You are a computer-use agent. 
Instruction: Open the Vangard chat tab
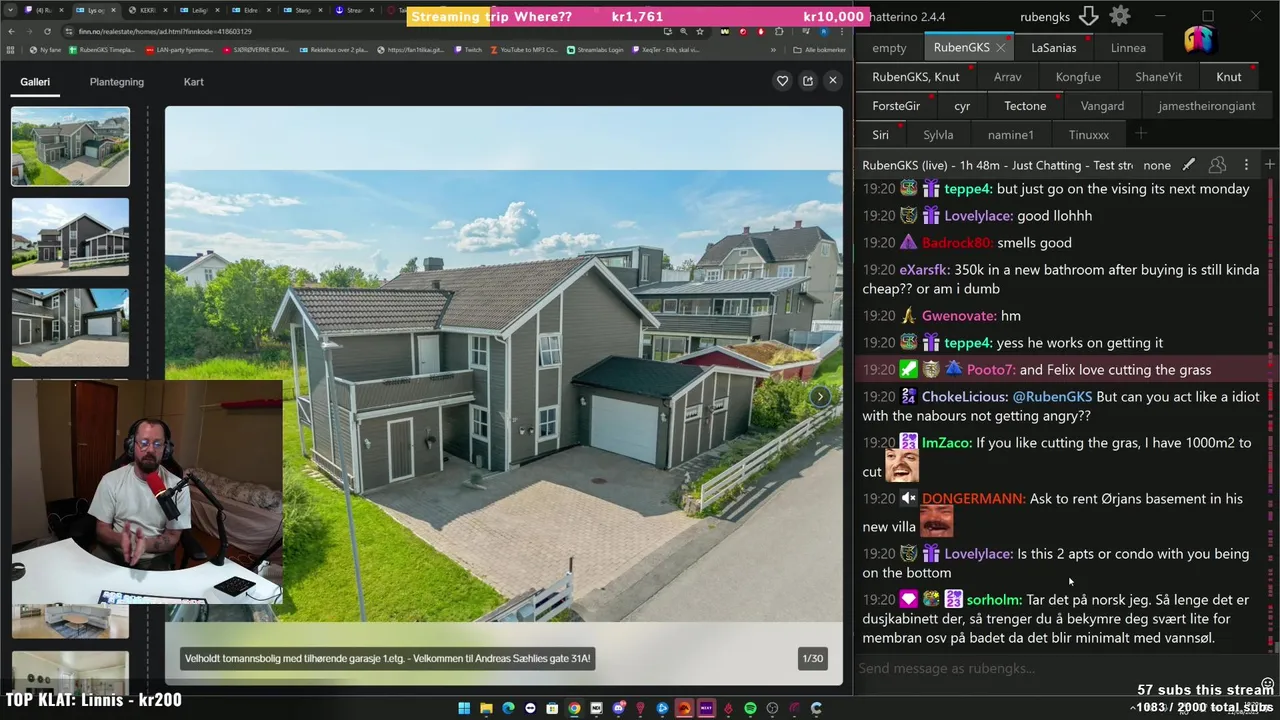(x=1102, y=106)
